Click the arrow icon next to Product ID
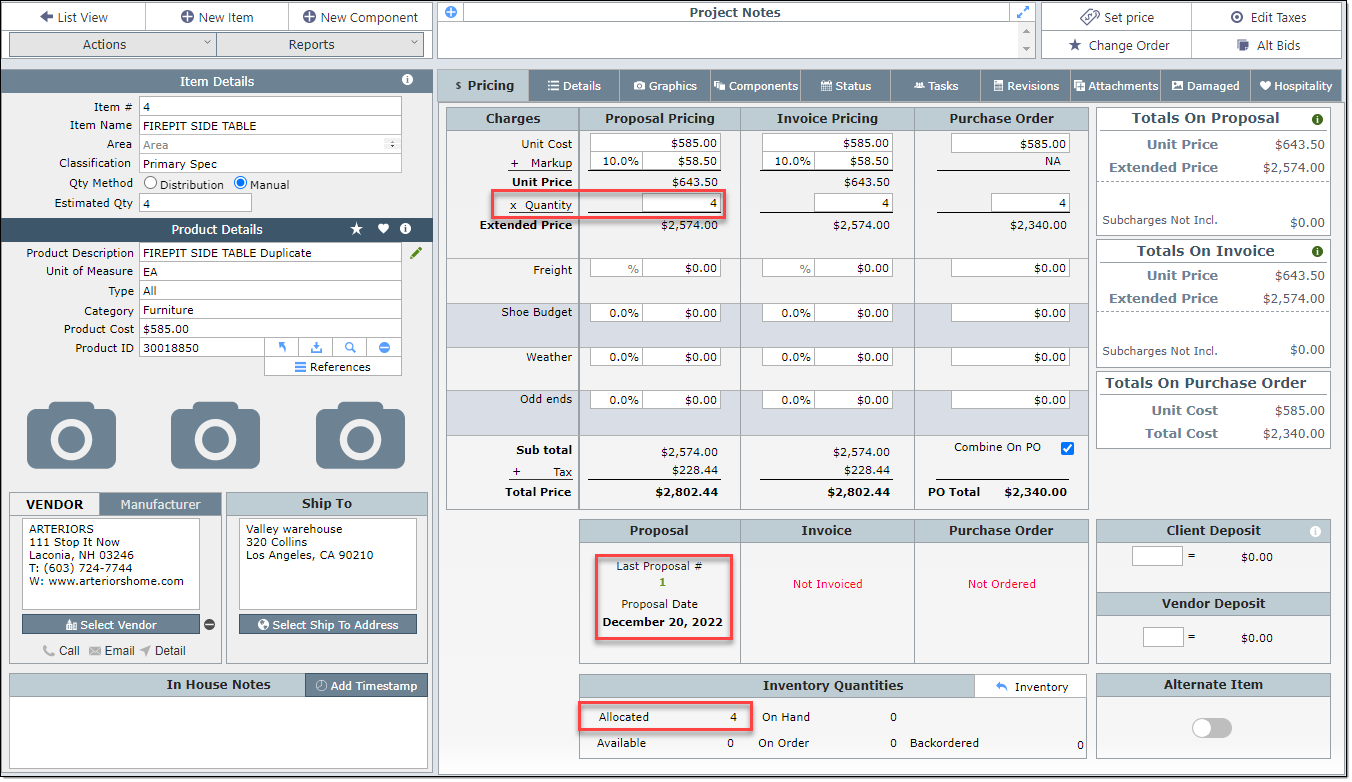The height and width of the screenshot is (782, 1352). (x=282, y=347)
